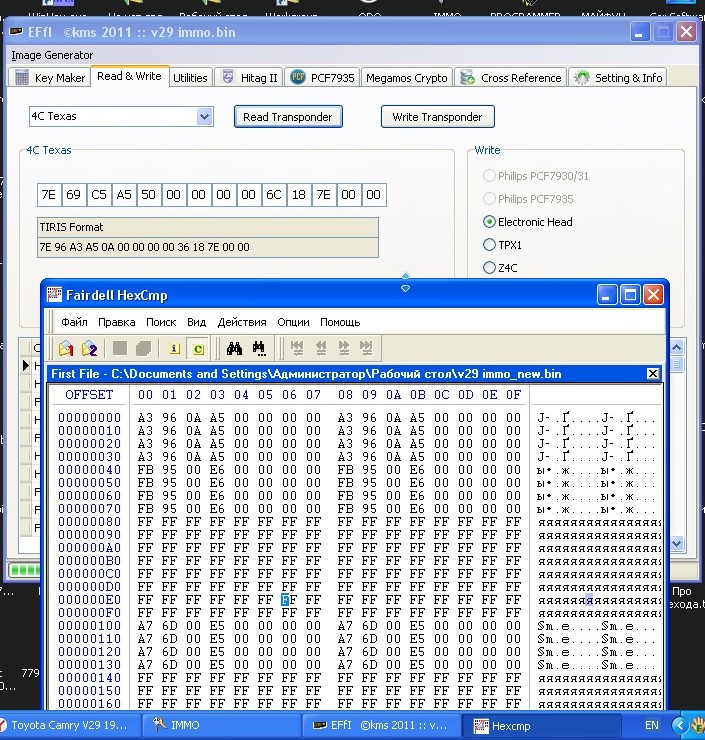Image resolution: width=705 pixels, height=740 pixels.
Task: Switch to the Megamos Crypto tab
Action: click(406, 78)
